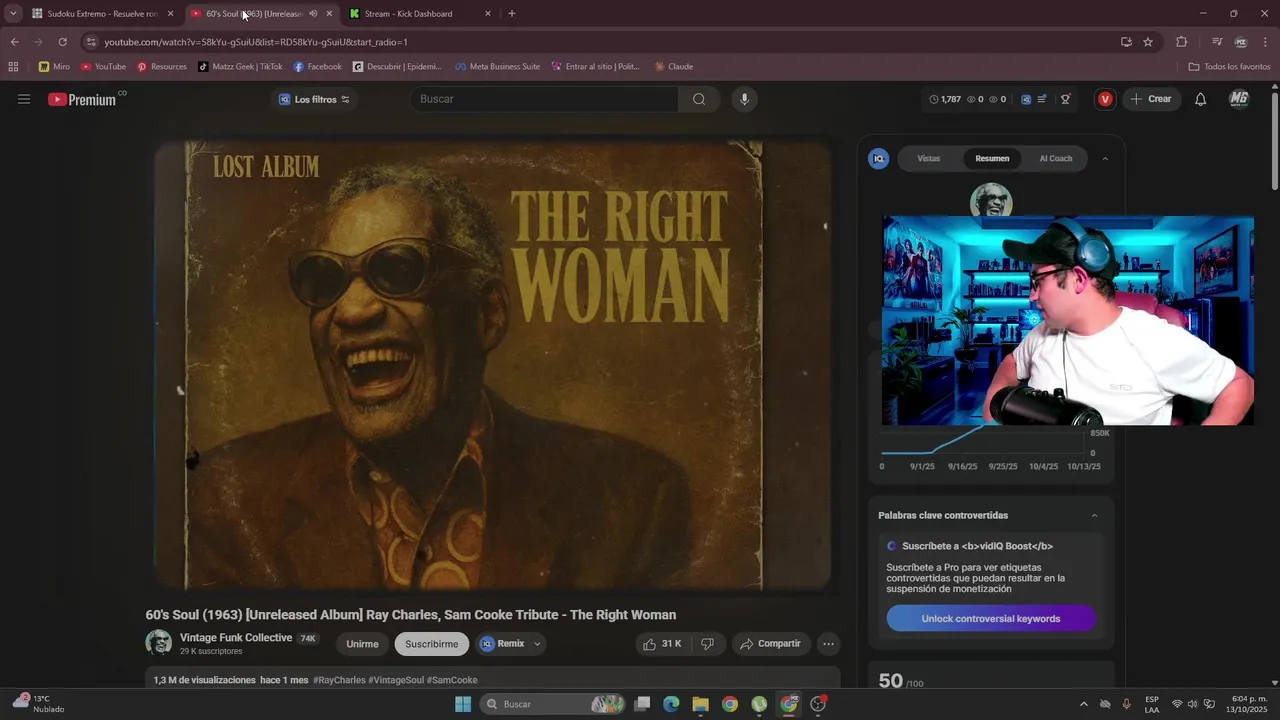Click the Vintage Funk Collective channel avatar
Screen dimensions: 1280x720
(158, 643)
